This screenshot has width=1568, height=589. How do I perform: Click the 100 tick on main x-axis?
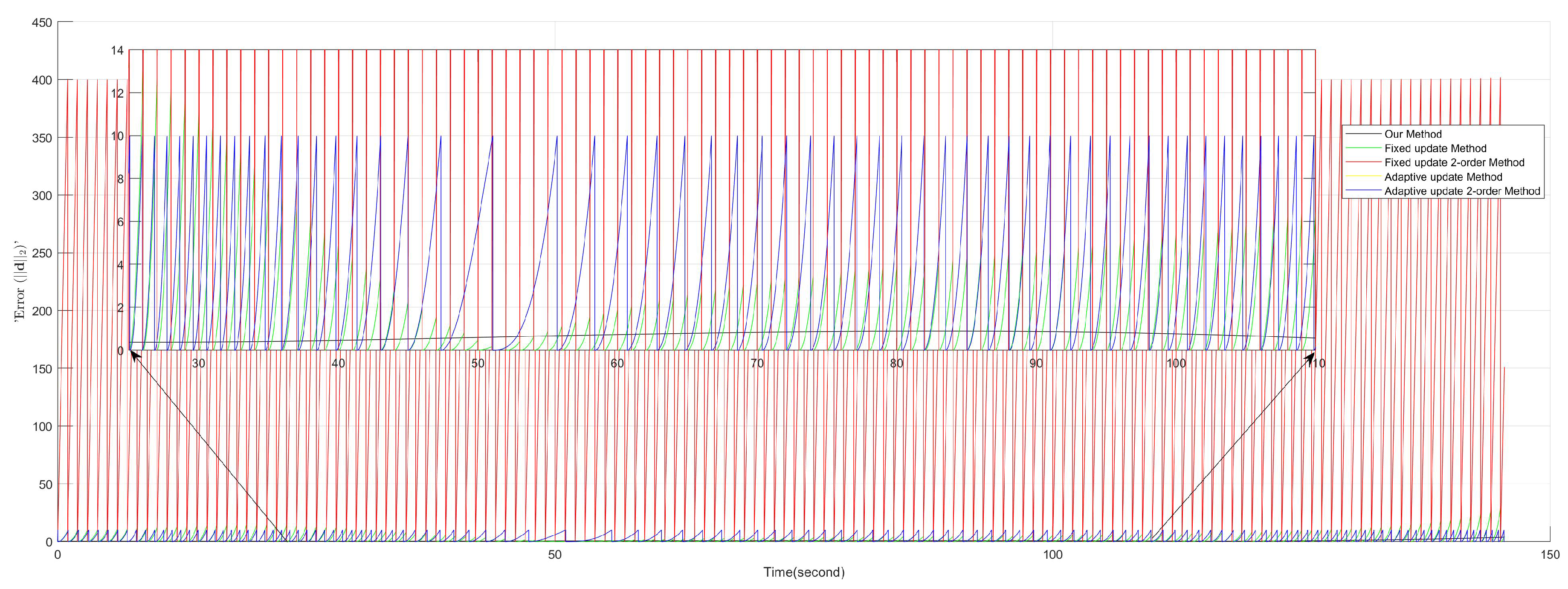click(1052, 554)
